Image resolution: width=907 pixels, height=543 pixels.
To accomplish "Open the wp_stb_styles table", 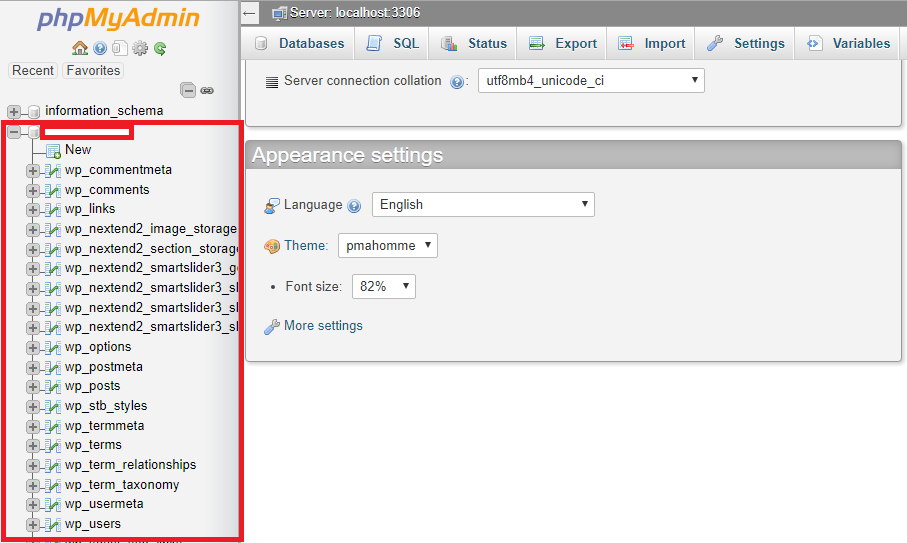I will click(106, 406).
